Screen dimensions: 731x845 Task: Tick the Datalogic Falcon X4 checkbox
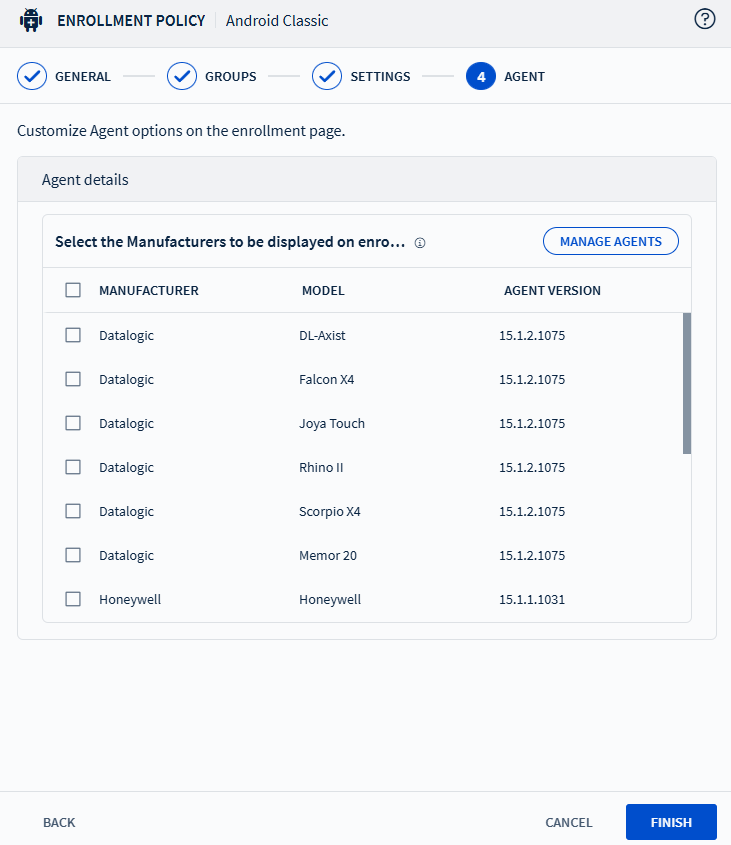(73, 379)
